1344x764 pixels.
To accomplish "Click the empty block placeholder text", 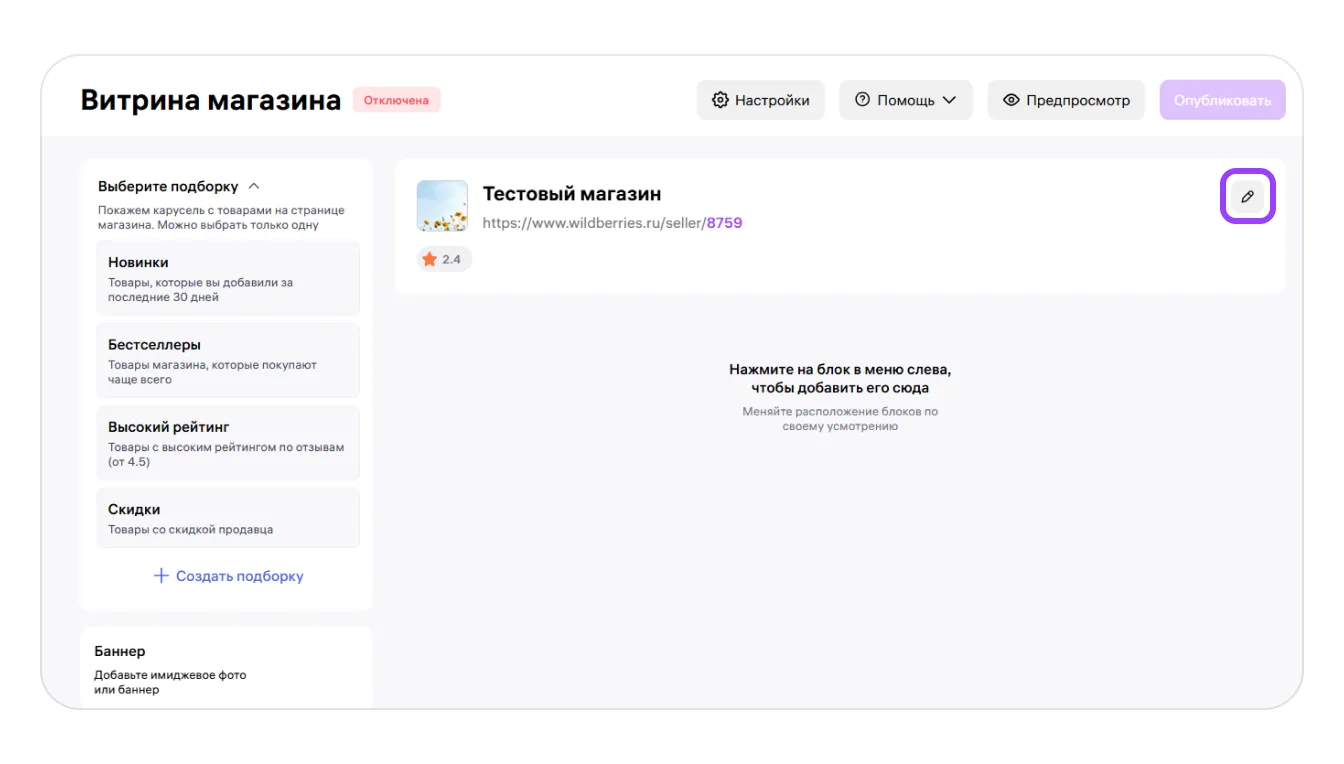I will 840,378.
